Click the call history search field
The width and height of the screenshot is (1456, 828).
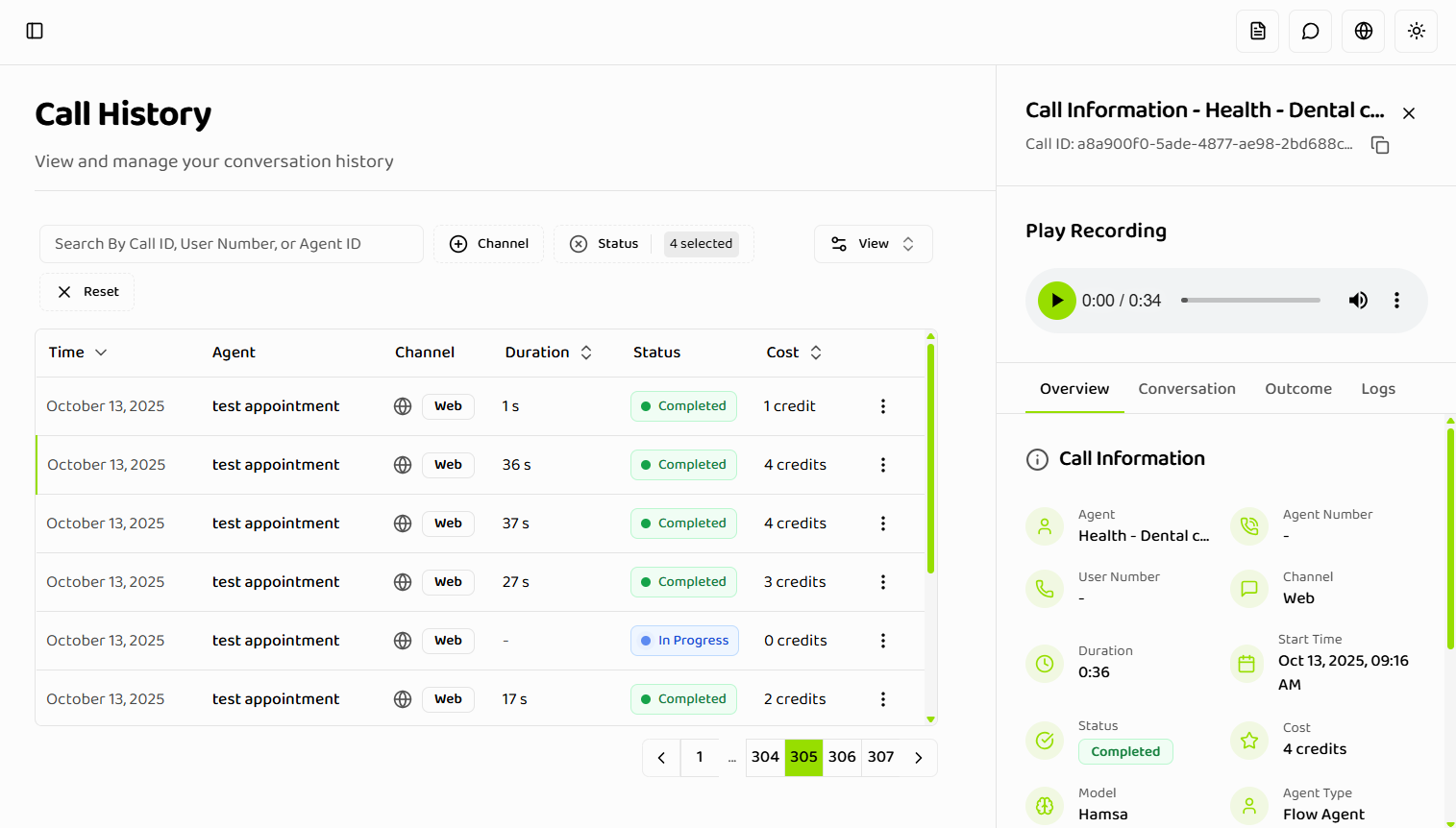tap(231, 243)
